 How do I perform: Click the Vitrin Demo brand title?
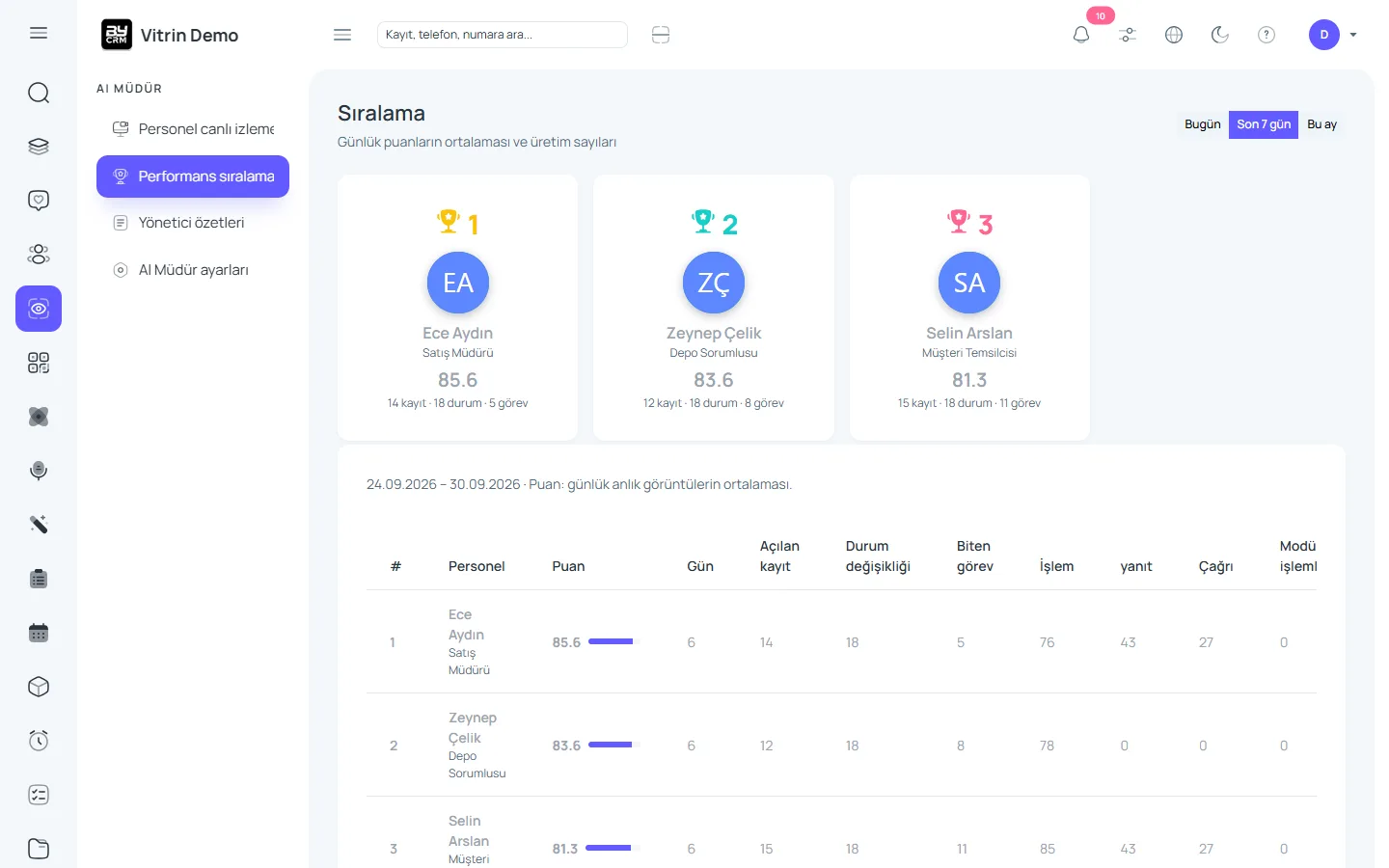[x=189, y=36]
